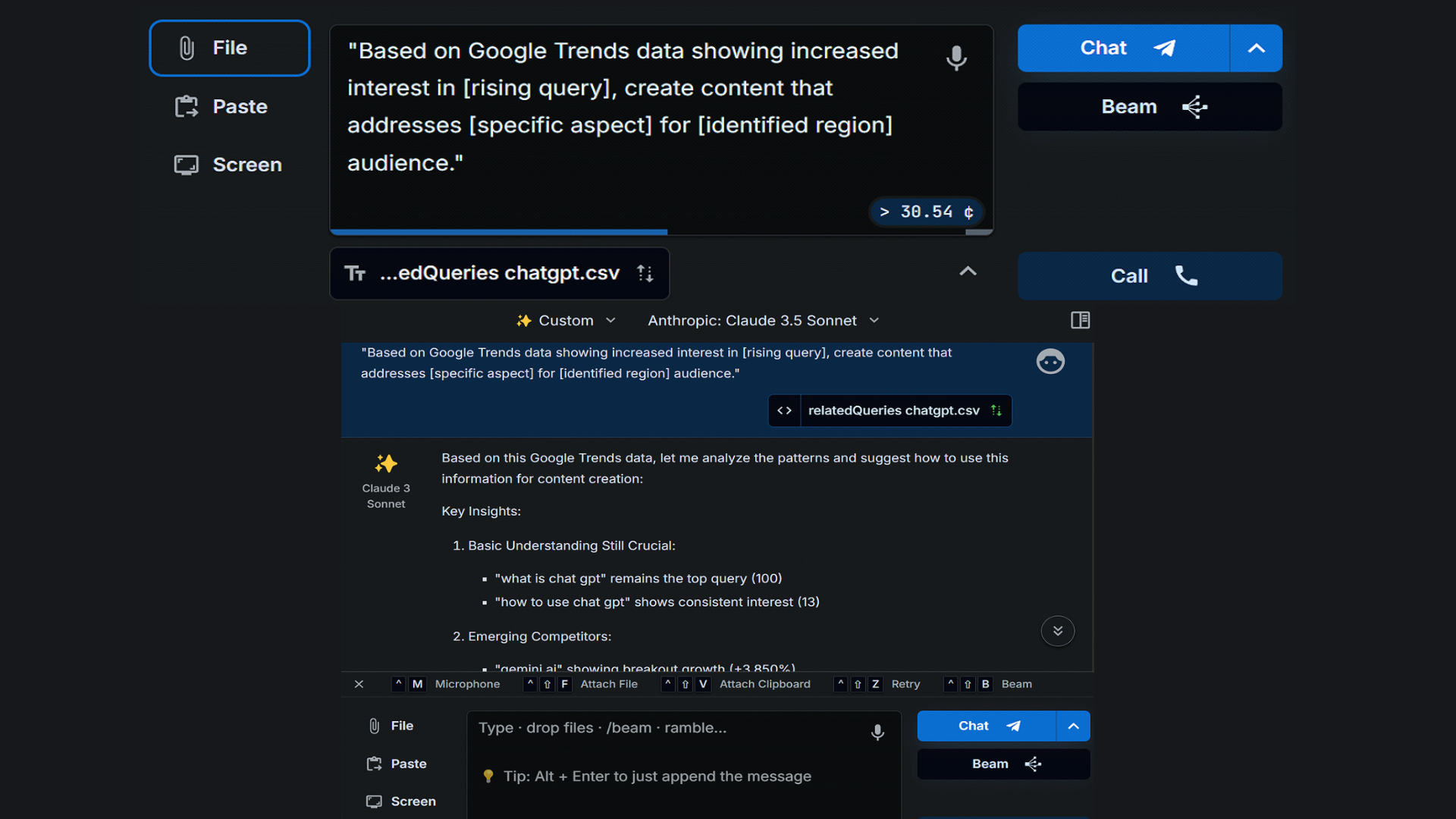Click Beam shortcut in shortcuts bar
The width and height of the screenshot is (1456, 819).
[988, 684]
